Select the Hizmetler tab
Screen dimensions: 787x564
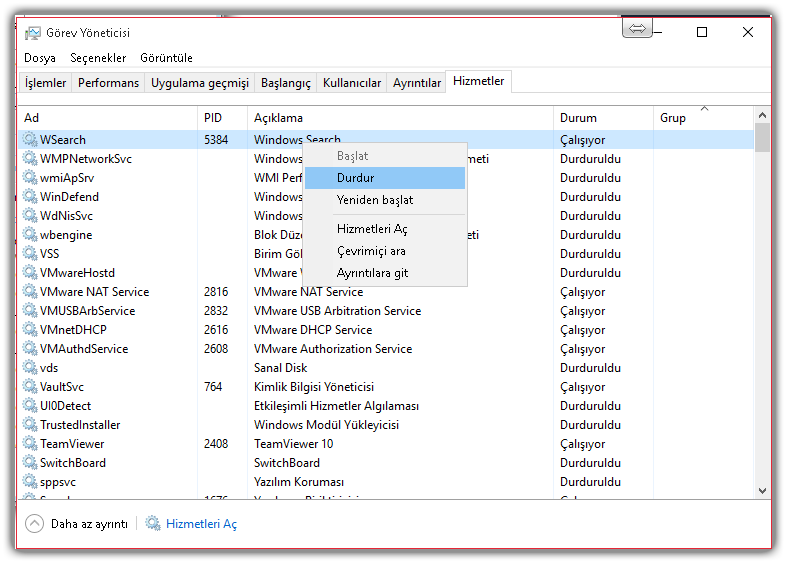pyautogui.click(x=478, y=81)
